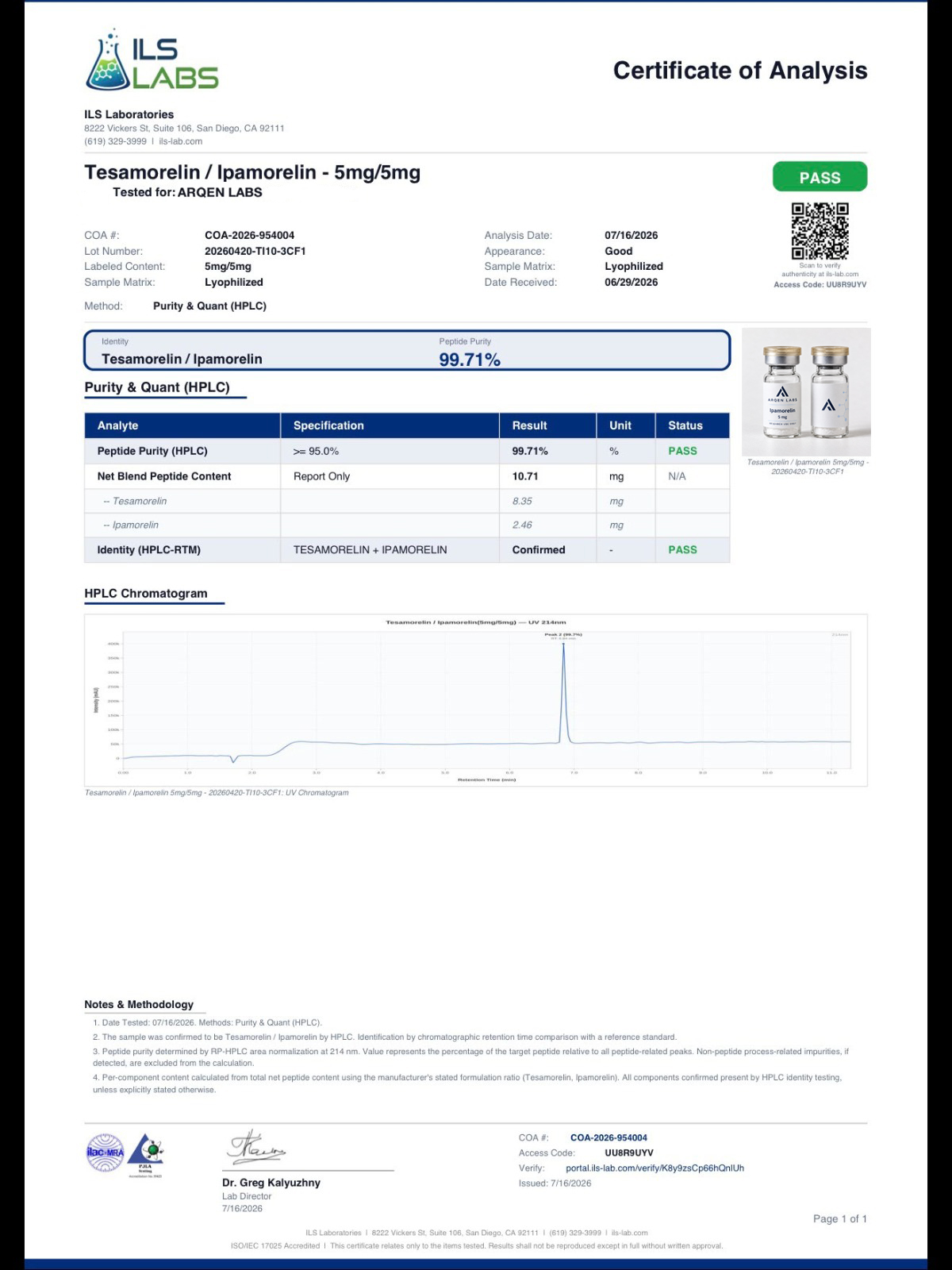Click access code 'UU8R9UYV' in footer
Image resolution: width=952 pixels, height=1270 pixels.
click(x=628, y=1153)
